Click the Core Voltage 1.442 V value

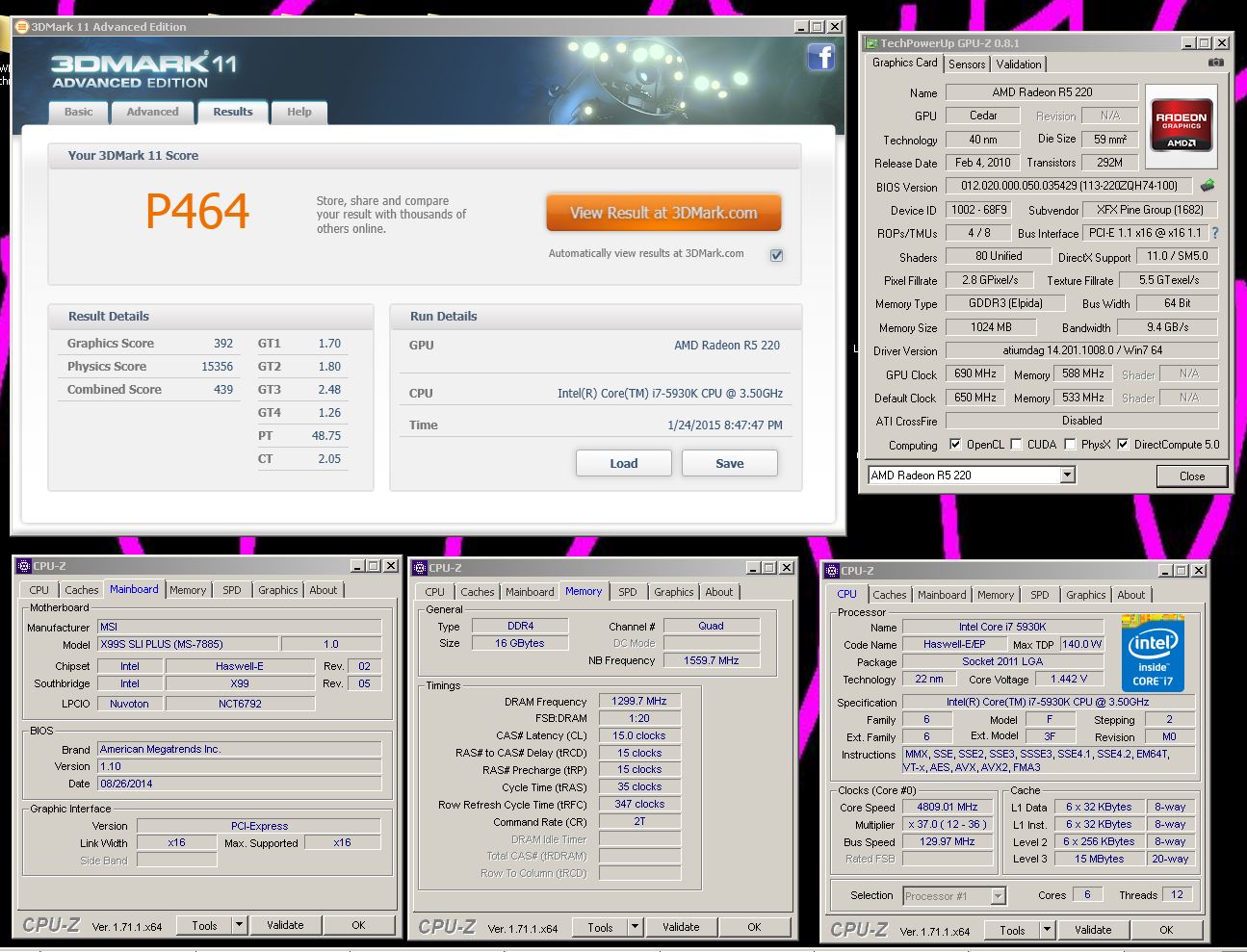(x=1069, y=679)
